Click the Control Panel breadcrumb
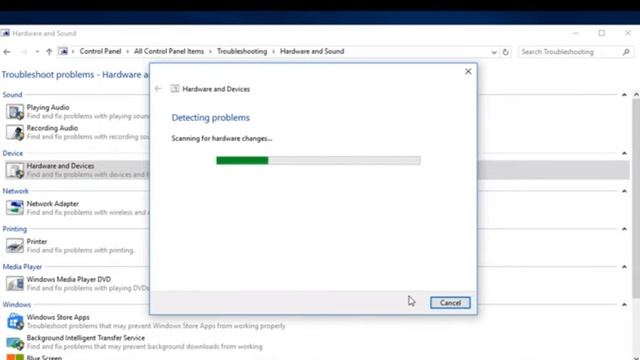 (x=100, y=51)
